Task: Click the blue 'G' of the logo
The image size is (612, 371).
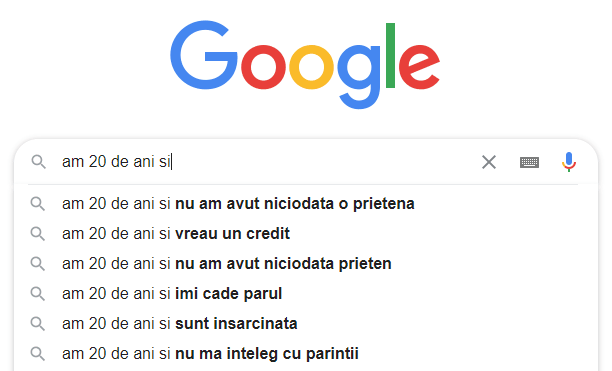Action: 204,55
